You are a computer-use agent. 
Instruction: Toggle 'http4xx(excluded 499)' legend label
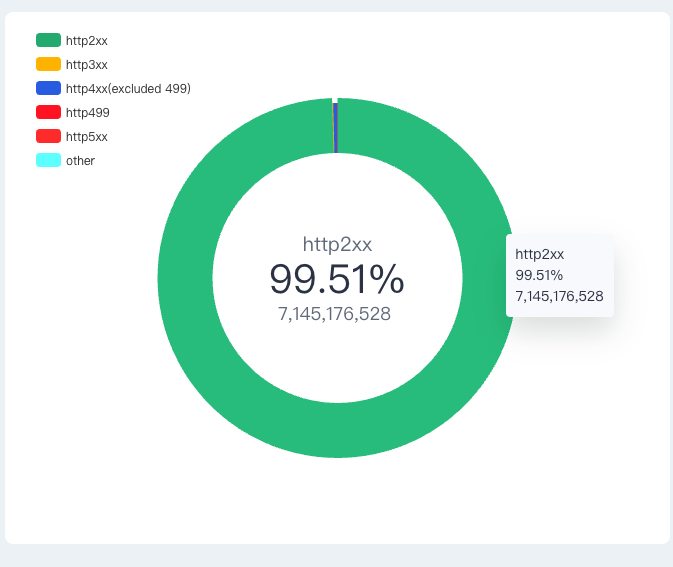(128, 89)
